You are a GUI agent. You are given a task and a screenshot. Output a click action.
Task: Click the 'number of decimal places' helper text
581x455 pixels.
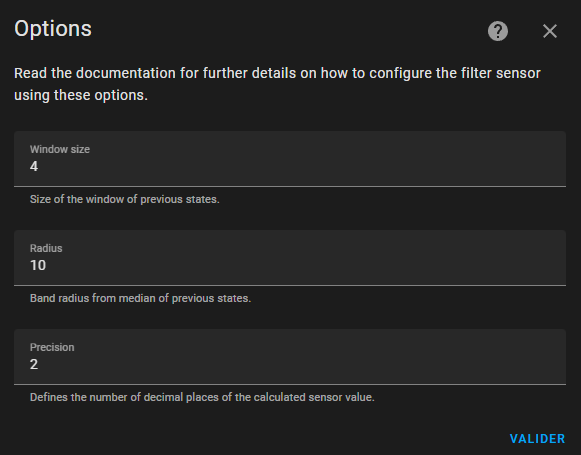pyautogui.click(x=202, y=397)
